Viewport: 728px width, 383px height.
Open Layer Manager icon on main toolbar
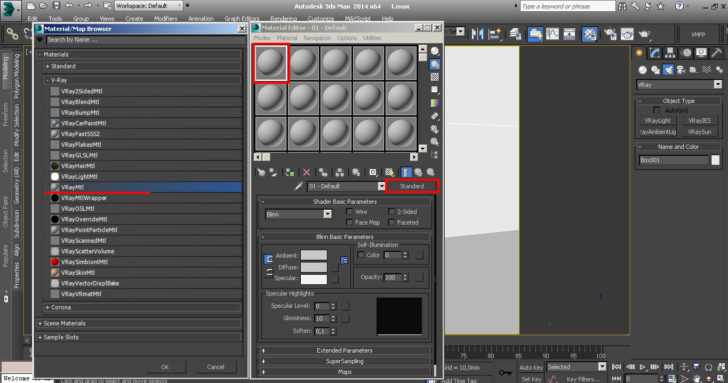[x=515, y=34]
